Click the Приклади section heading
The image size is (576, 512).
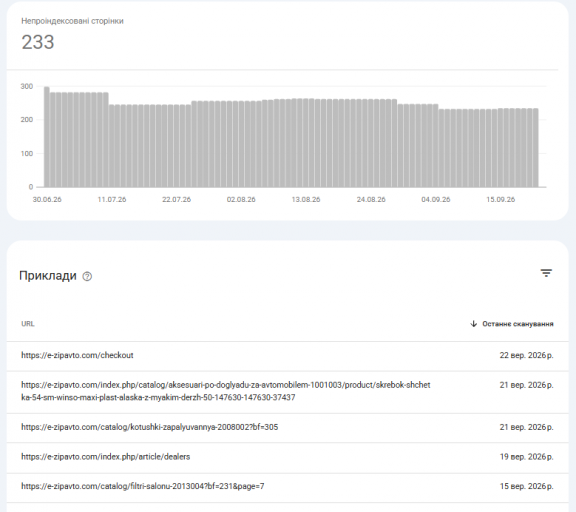click(48, 276)
